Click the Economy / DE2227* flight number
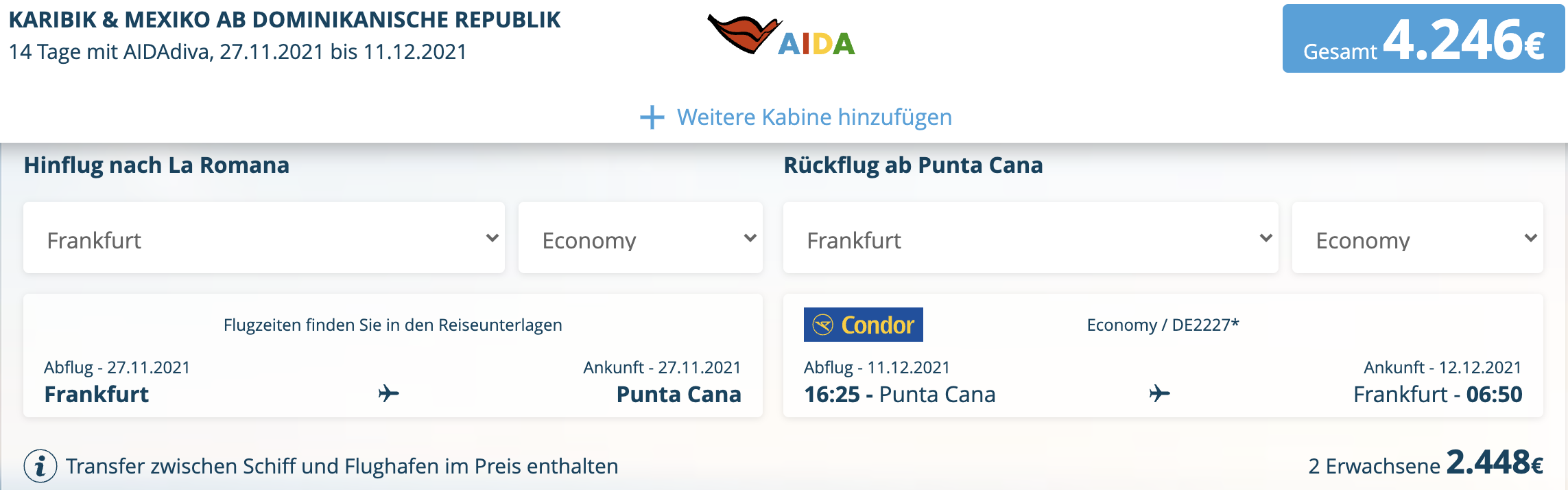 click(1163, 325)
